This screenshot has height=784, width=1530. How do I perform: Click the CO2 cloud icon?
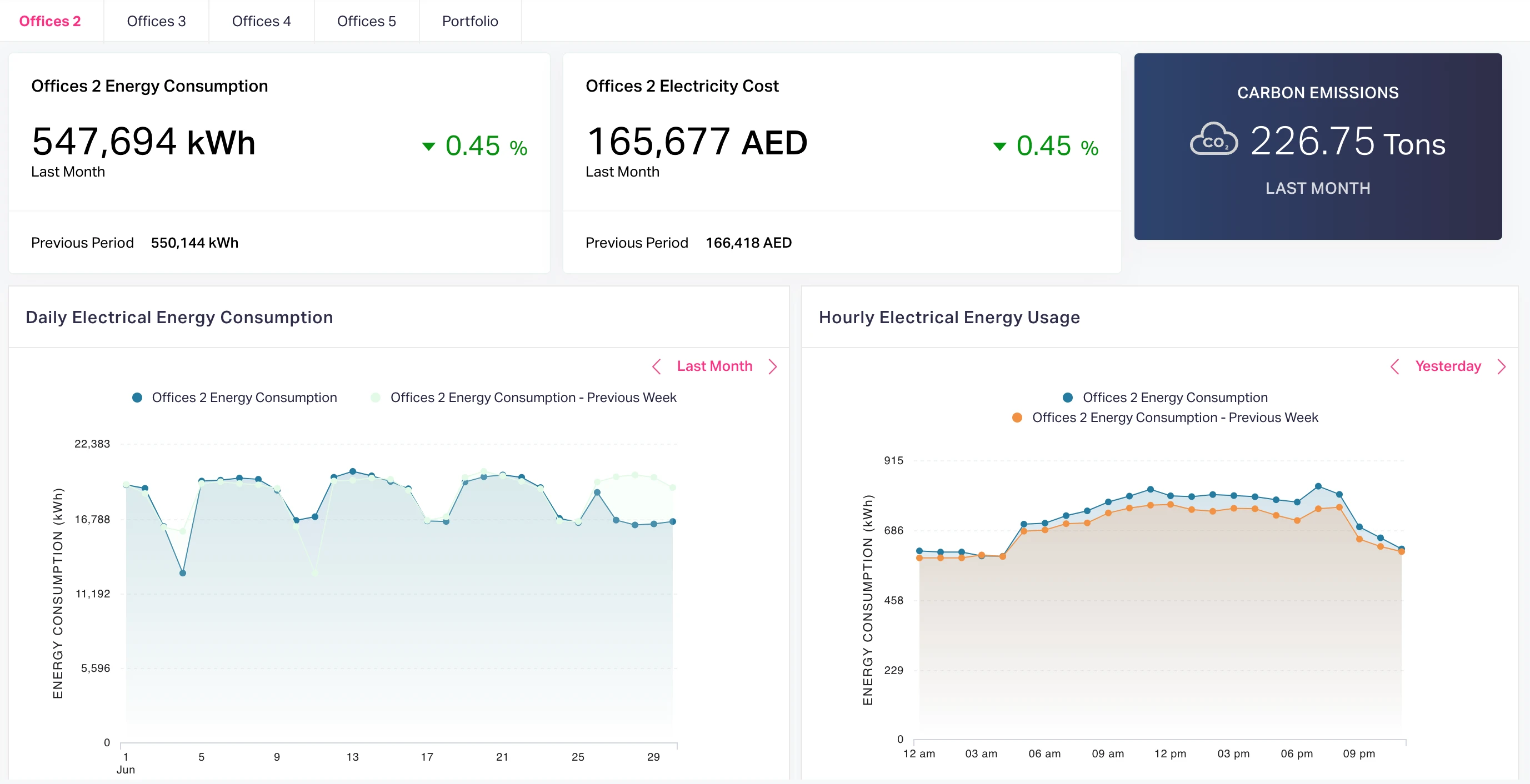1213,140
